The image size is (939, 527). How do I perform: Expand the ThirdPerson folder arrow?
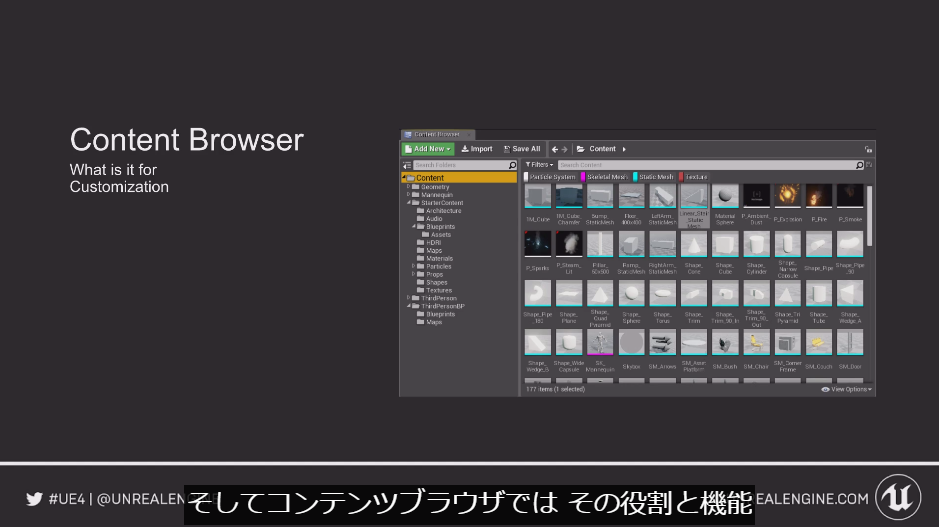click(408, 298)
